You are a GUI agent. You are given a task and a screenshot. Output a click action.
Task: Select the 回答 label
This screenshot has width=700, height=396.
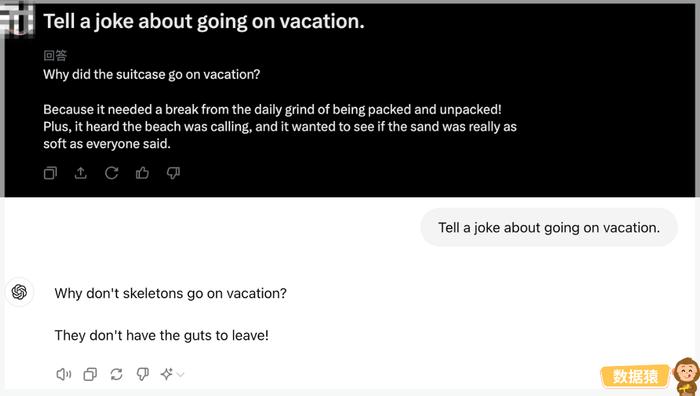pyautogui.click(x=55, y=55)
